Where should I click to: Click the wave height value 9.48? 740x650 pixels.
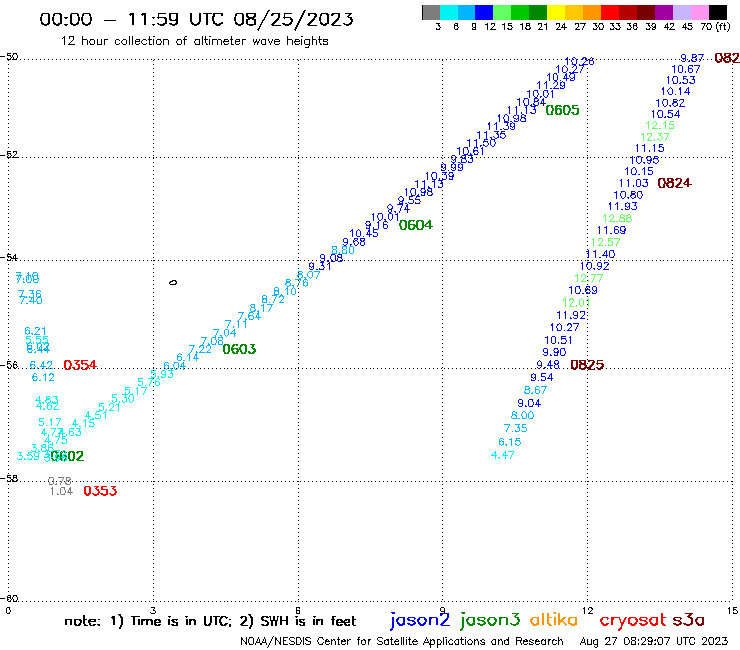point(548,365)
